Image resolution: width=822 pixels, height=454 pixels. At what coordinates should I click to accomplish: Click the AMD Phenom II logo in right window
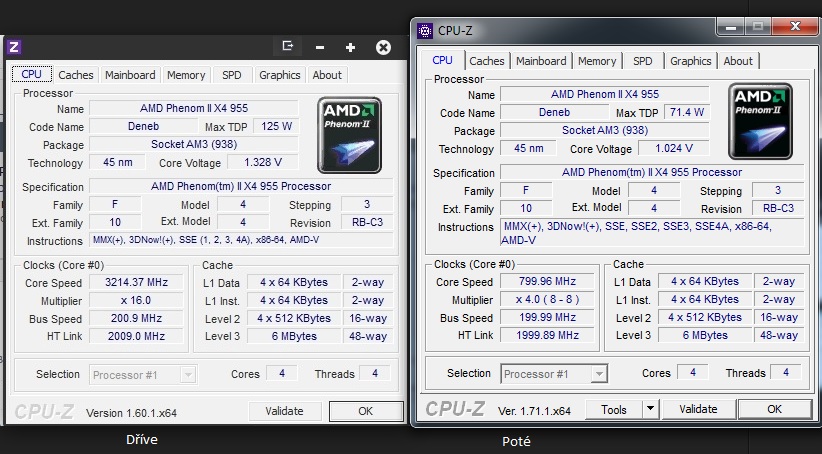coord(760,121)
